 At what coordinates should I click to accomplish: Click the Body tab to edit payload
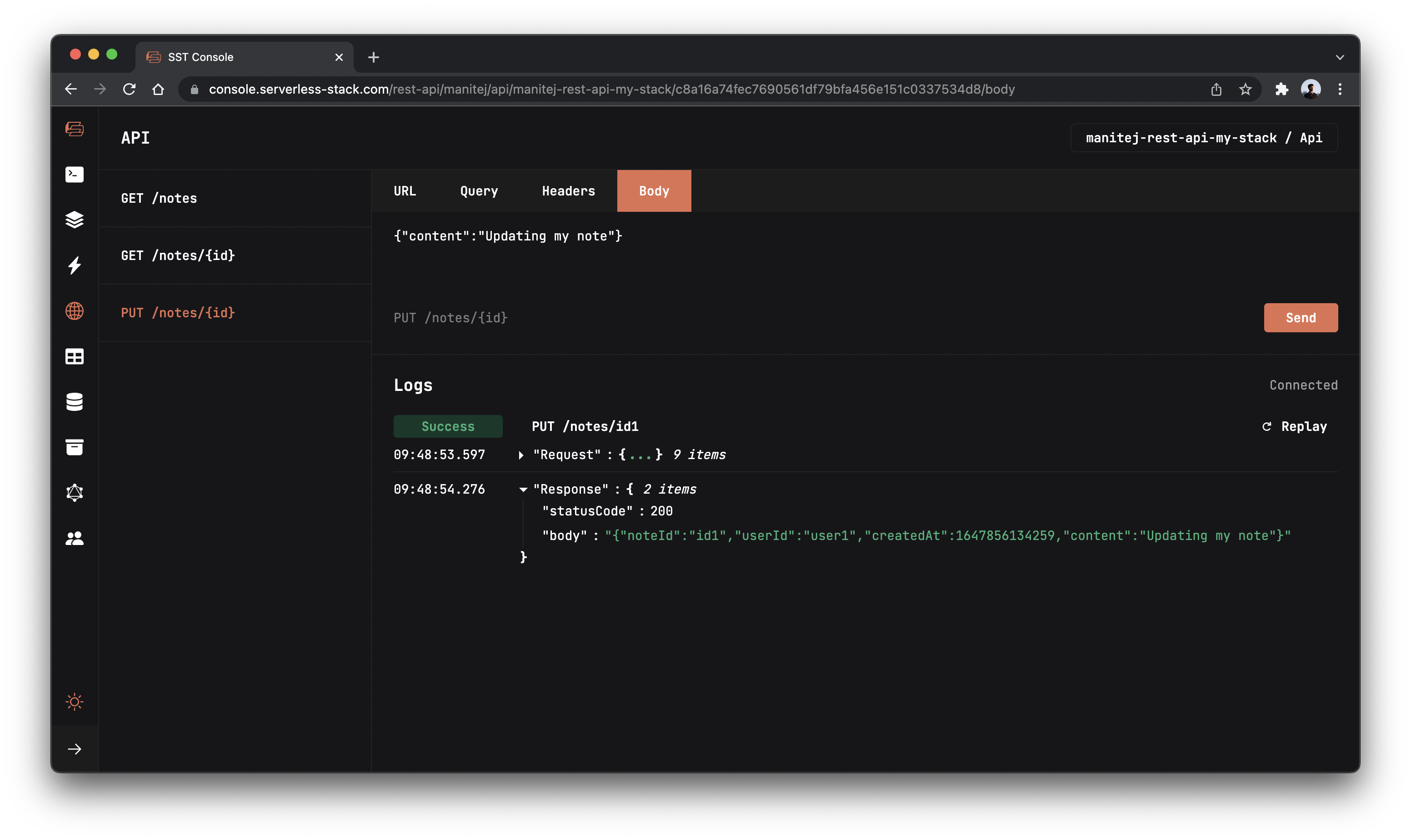[x=654, y=190]
